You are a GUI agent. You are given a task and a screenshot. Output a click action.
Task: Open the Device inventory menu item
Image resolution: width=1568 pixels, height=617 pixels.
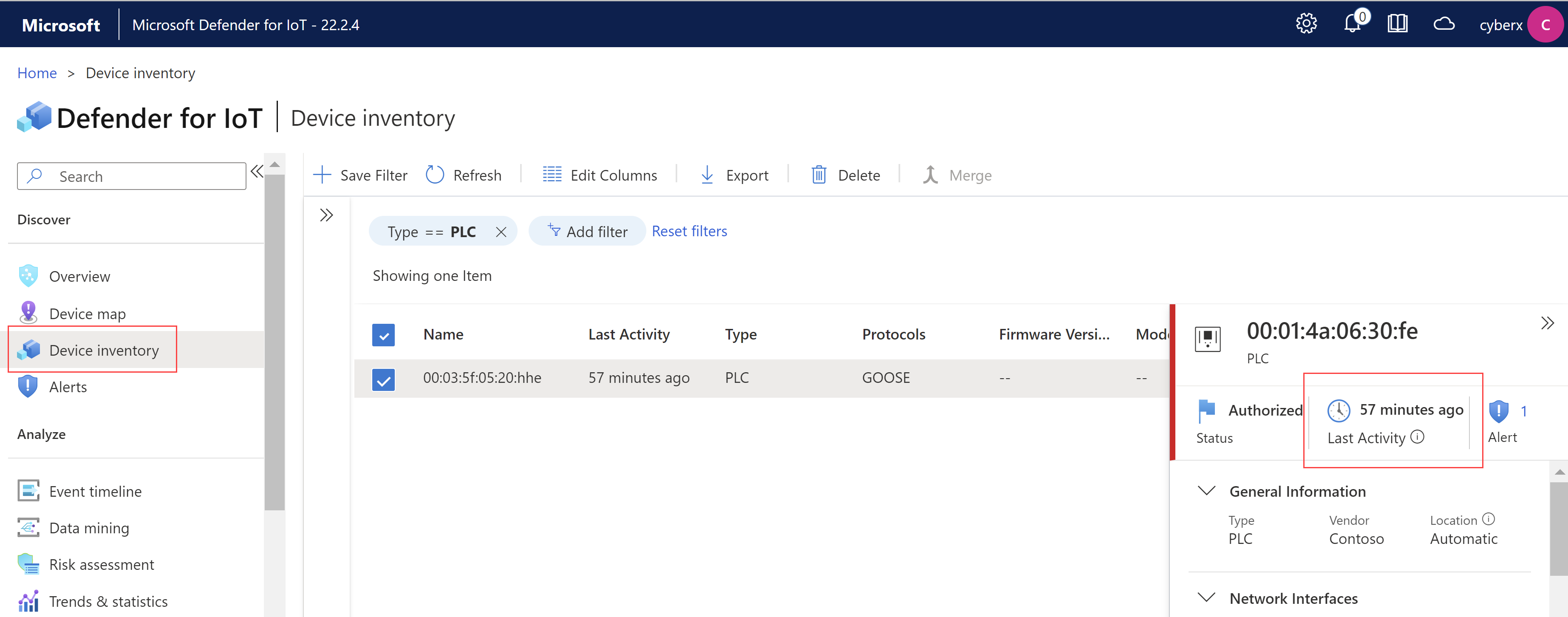coord(104,350)
